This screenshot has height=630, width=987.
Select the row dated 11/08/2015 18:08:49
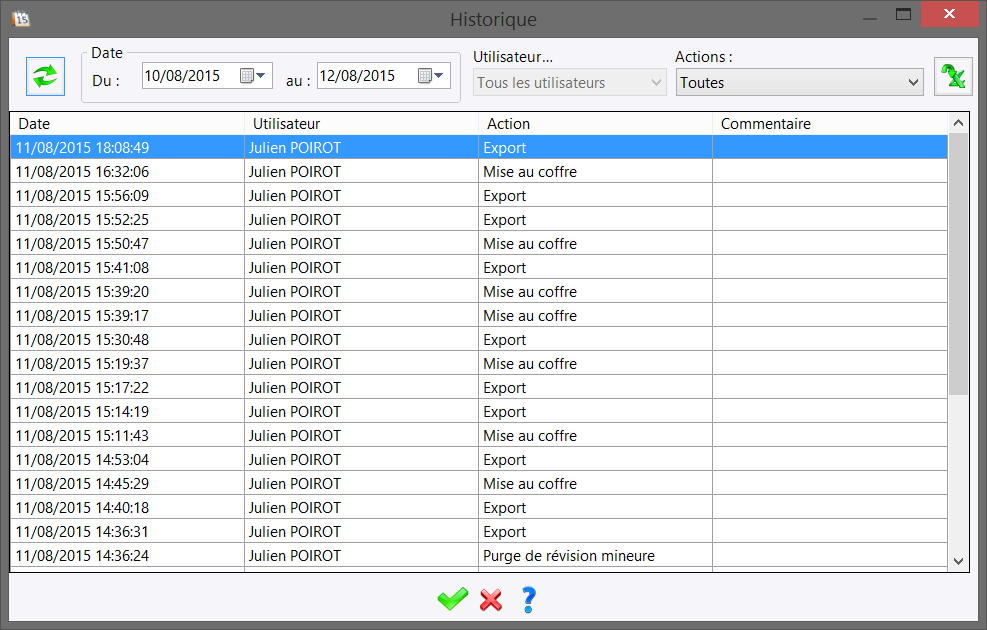[479, 147]
